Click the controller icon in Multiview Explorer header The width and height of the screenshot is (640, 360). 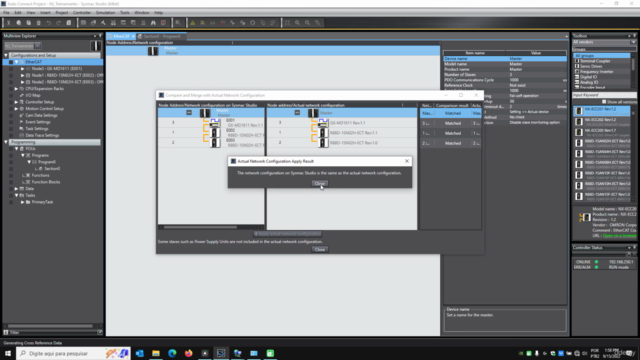[96, 46]
